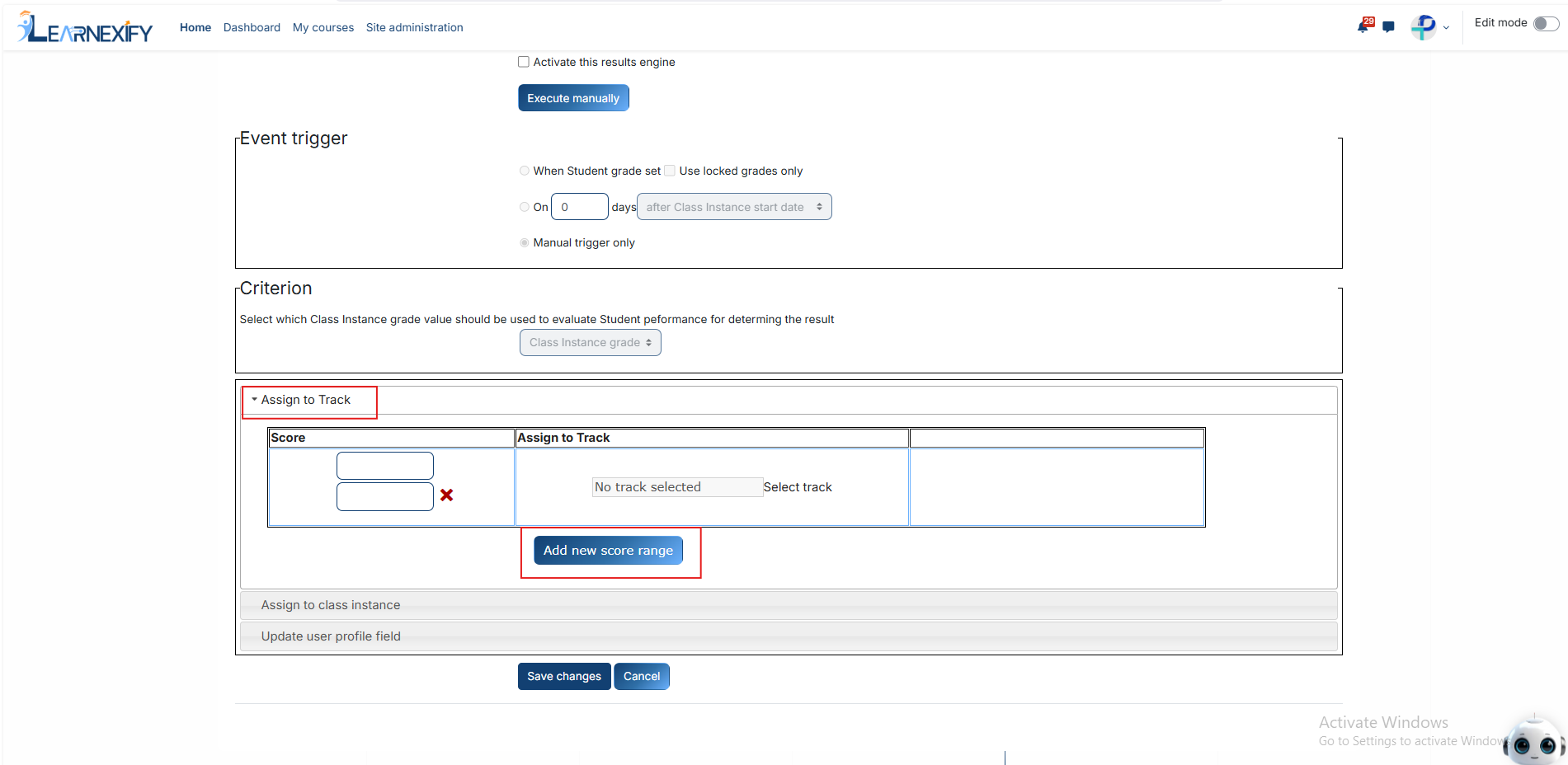Open Class Instance grade dropdown
Viewport: 1568px width, 765px height.
click(591, 343)
